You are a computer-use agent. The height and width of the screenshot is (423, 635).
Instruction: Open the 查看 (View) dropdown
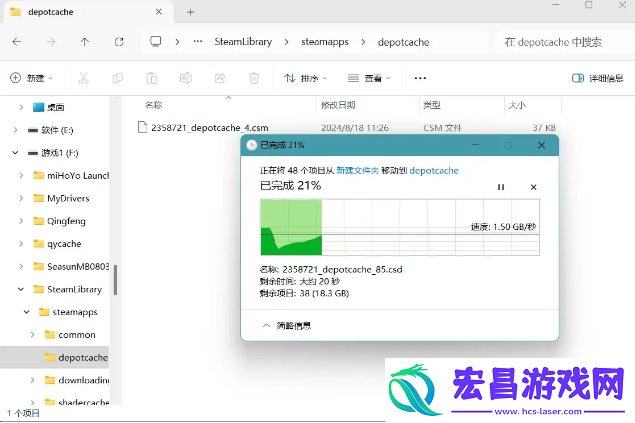(369, 78)
